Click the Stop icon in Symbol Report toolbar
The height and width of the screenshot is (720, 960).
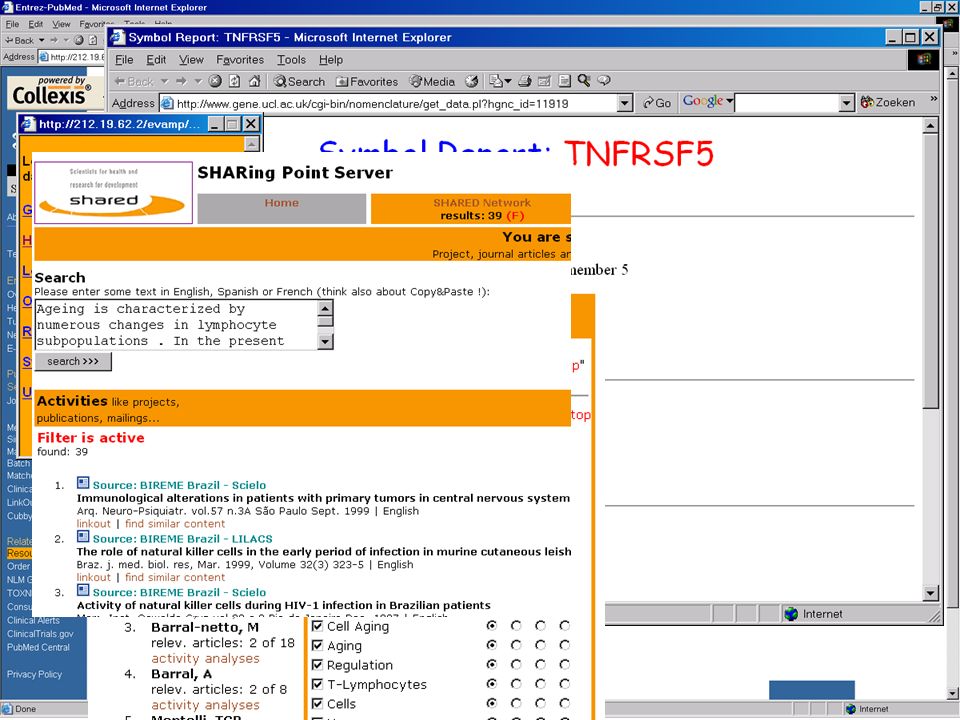coord(215,81)
